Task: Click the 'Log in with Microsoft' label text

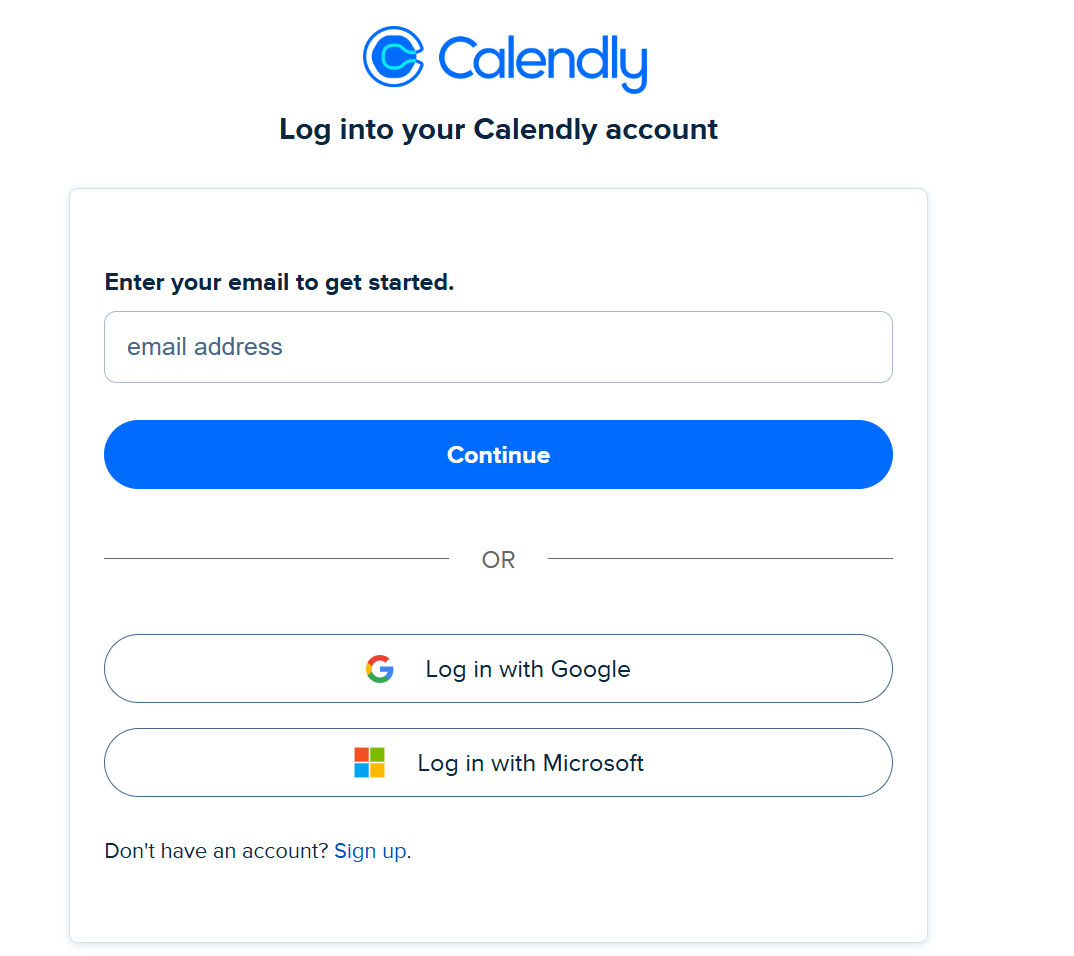Action: click(530, 763)
